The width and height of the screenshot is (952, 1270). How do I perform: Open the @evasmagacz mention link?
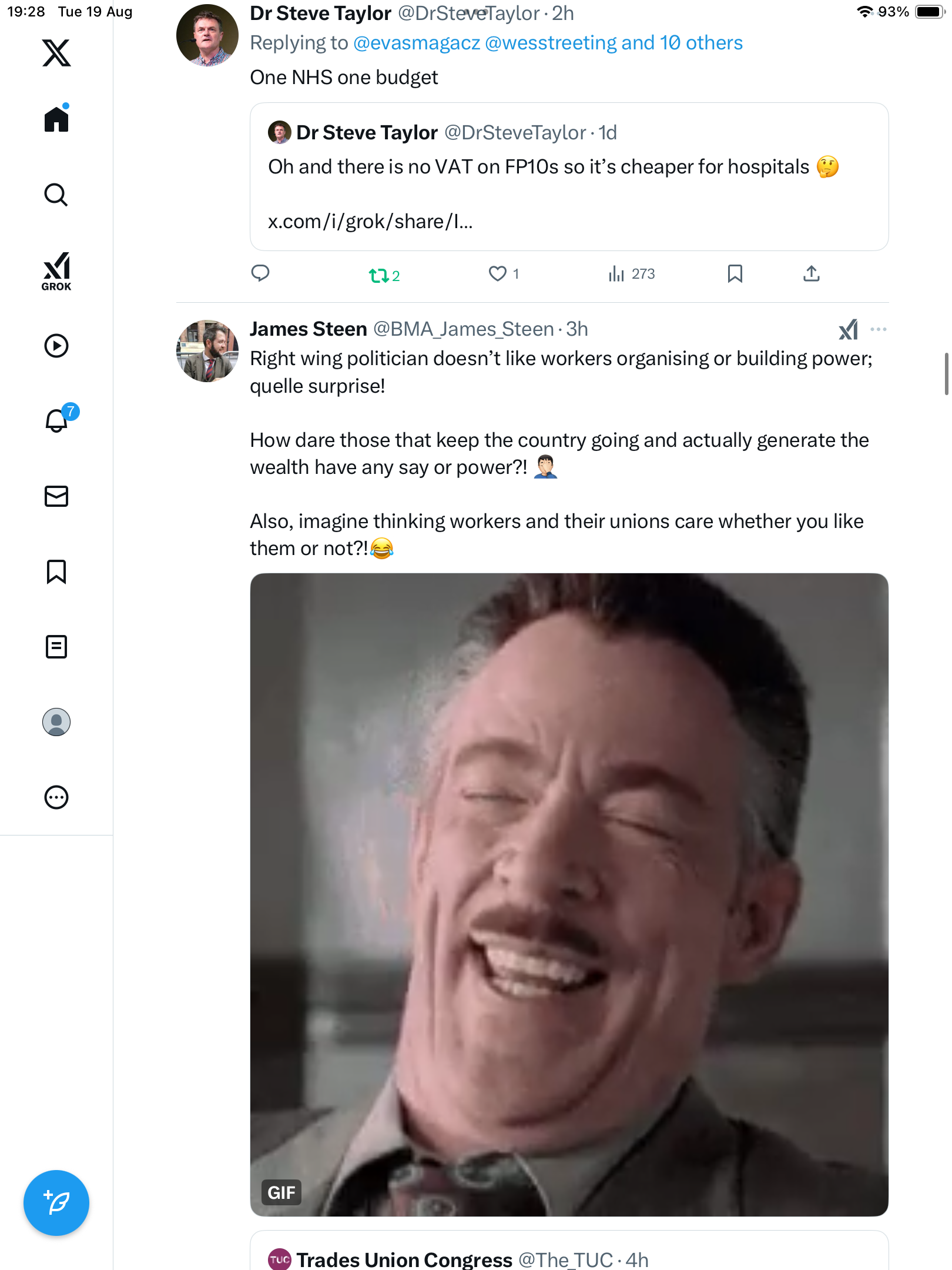point(417,43)
